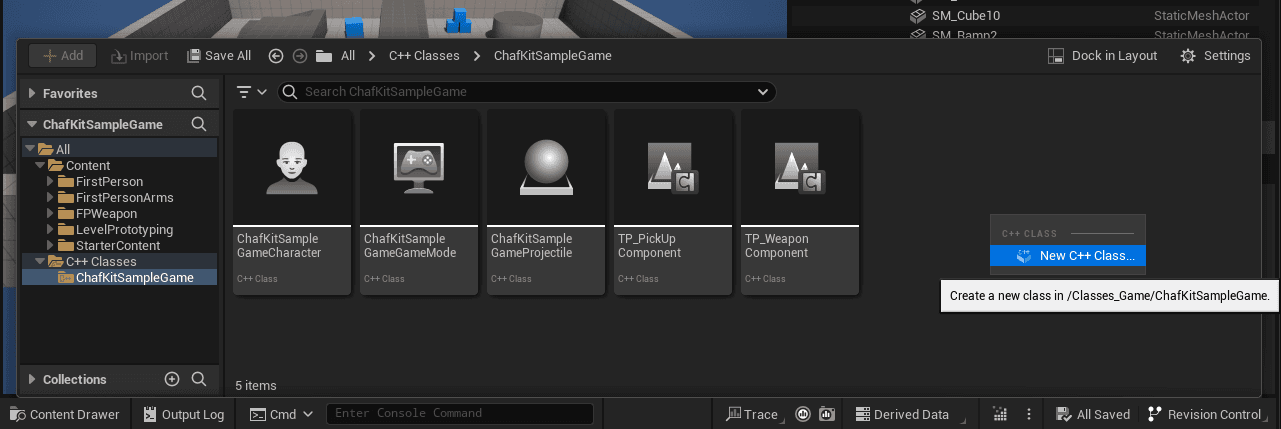Collapse the ChafKitSampleGame sources section
This screenshot has height=429, width=1281.
pyautogui.click(x=32, y=124)
